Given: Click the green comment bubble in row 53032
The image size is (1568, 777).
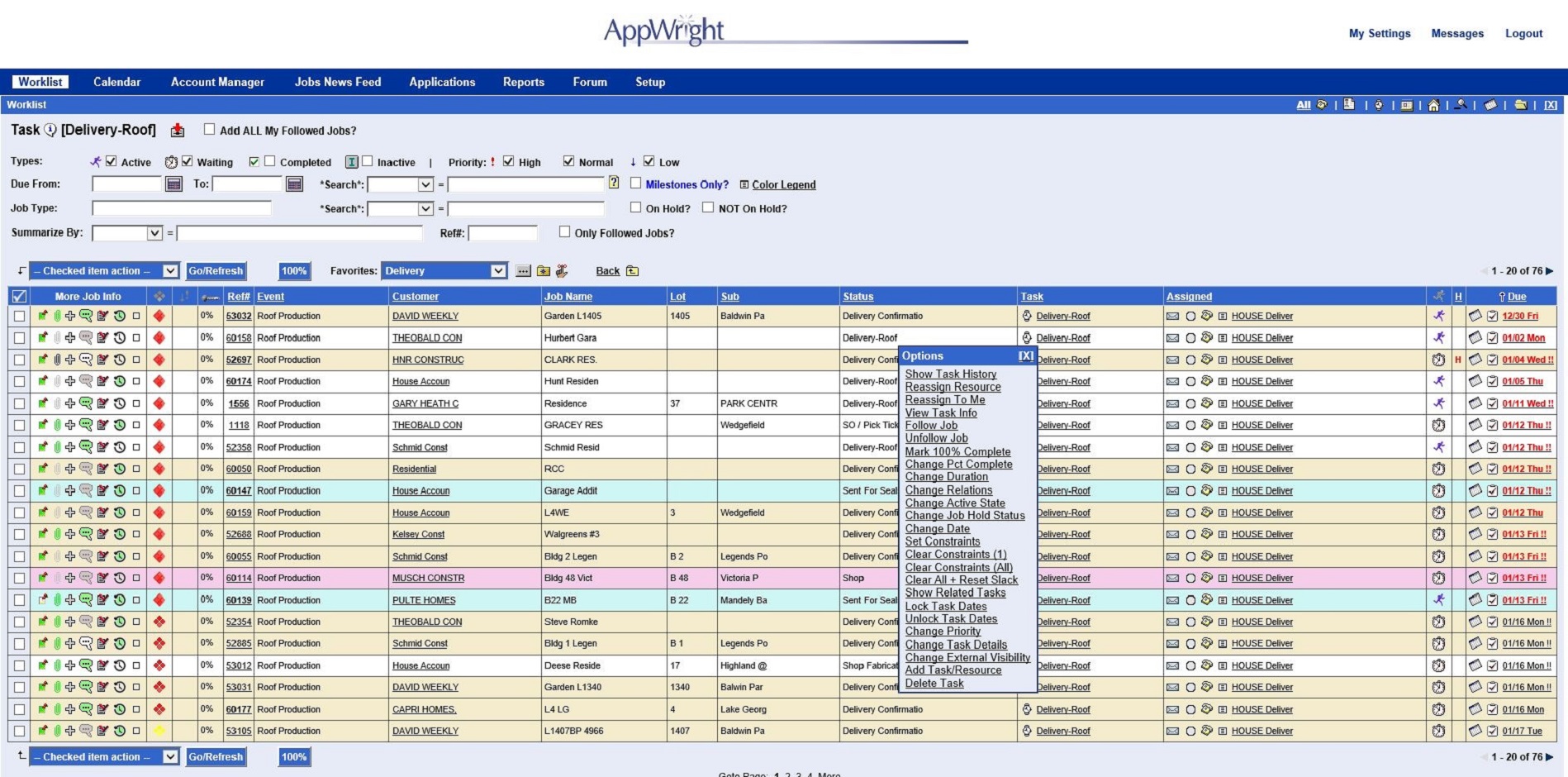Looking at the screenshot, I should [86, 316].
